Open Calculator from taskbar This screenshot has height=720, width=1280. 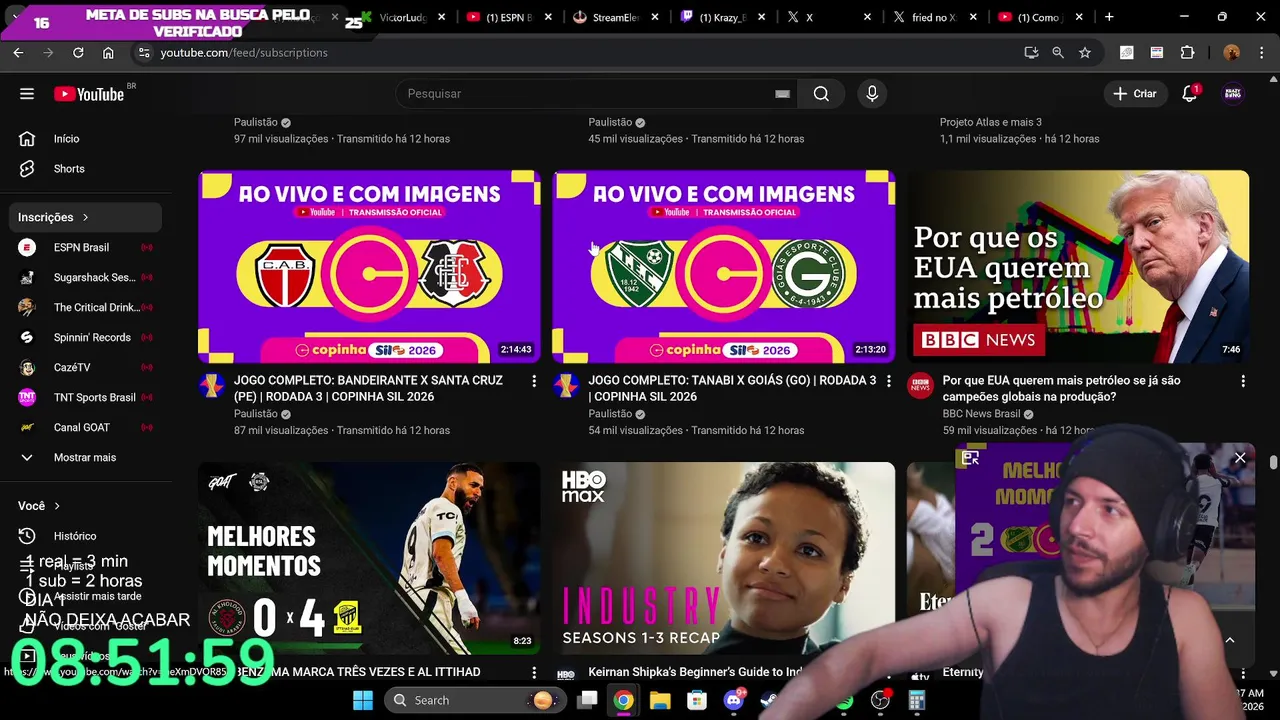tap(916, 700)
